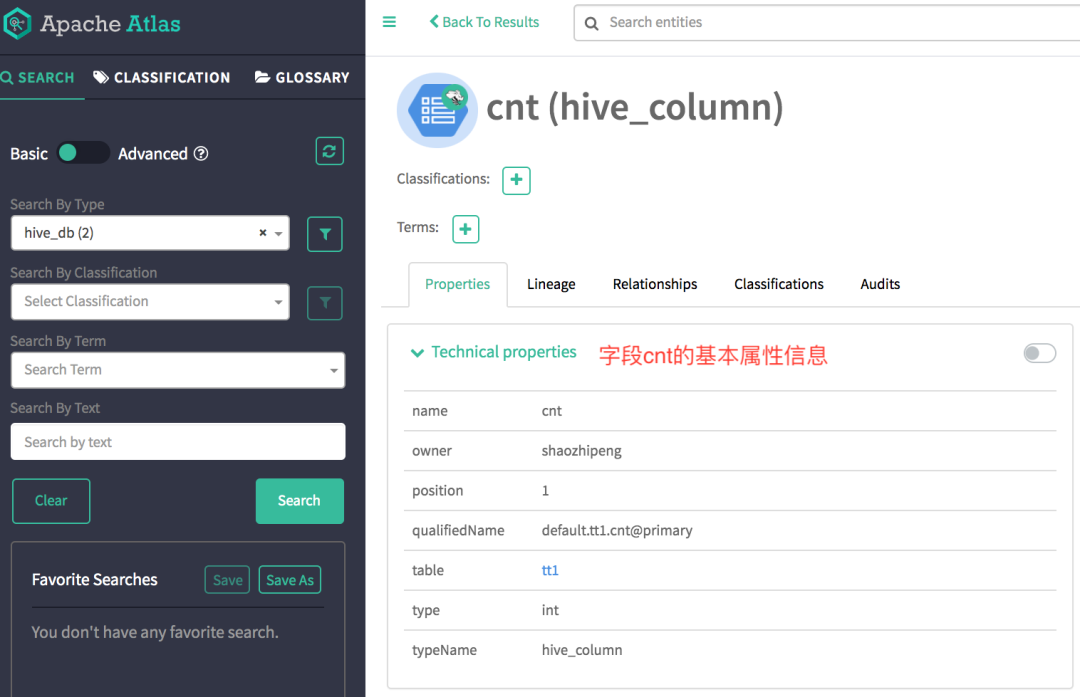Click the Save favorite search button
The image size is (1080, 697).
point(227,580)
